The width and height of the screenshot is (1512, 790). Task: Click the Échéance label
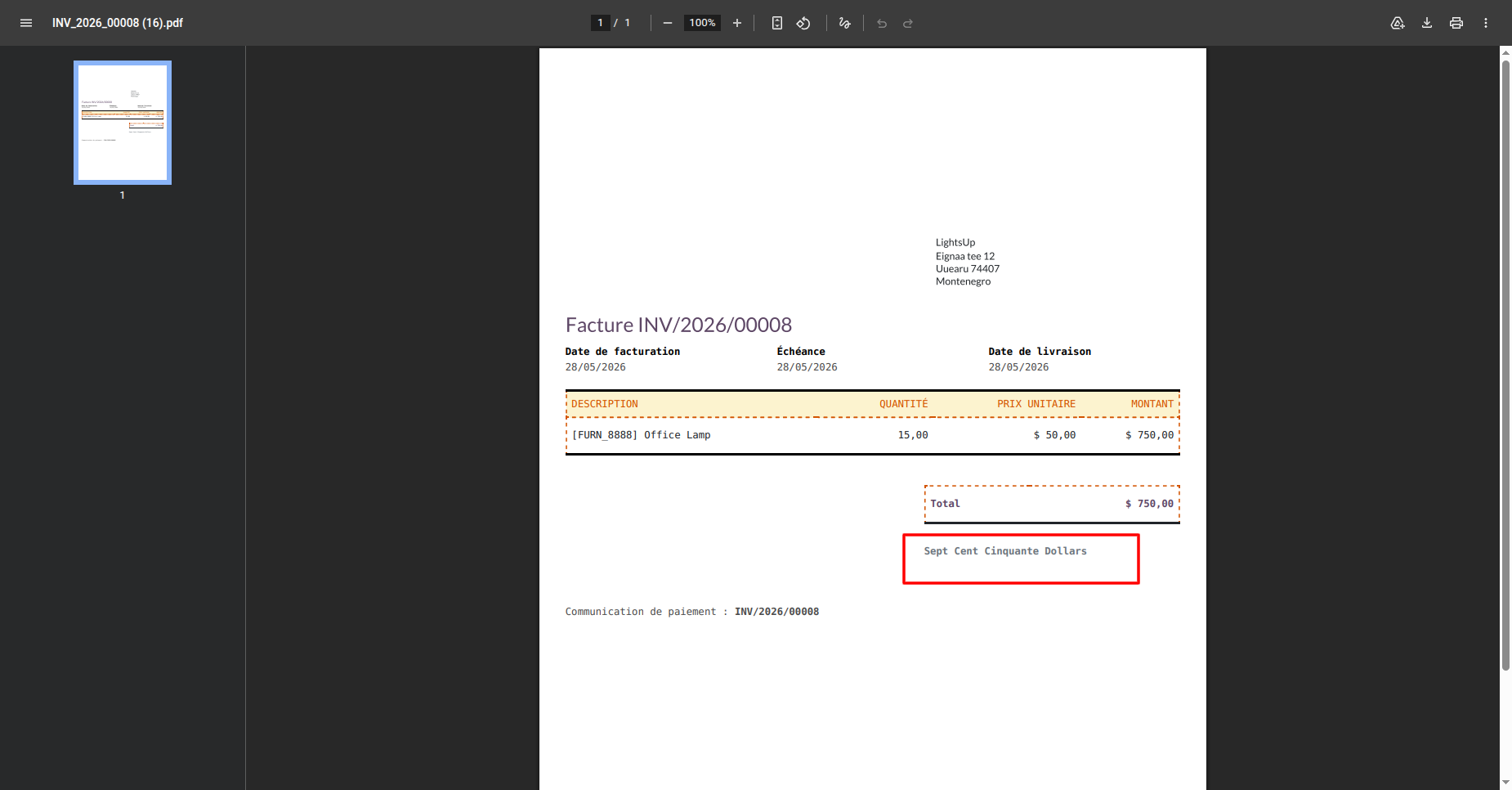pyautogui.click(x=801, y=352)
